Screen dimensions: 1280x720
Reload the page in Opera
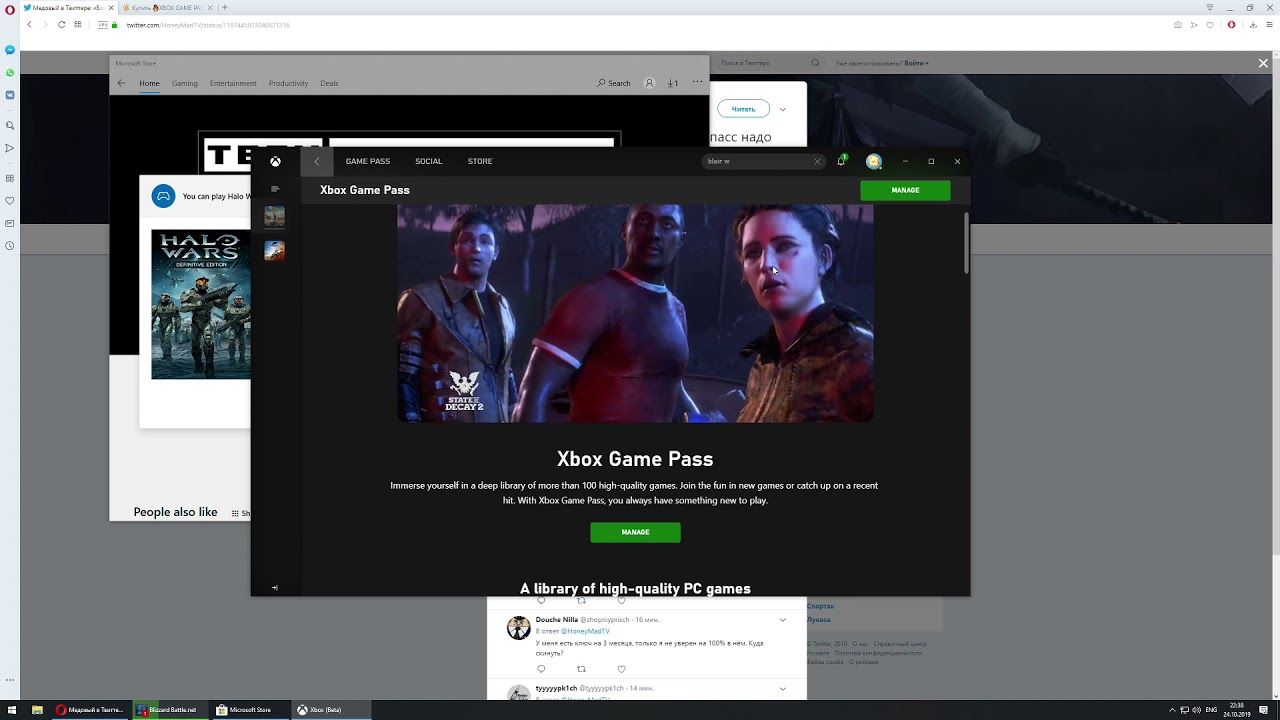(x=61, y=25)
